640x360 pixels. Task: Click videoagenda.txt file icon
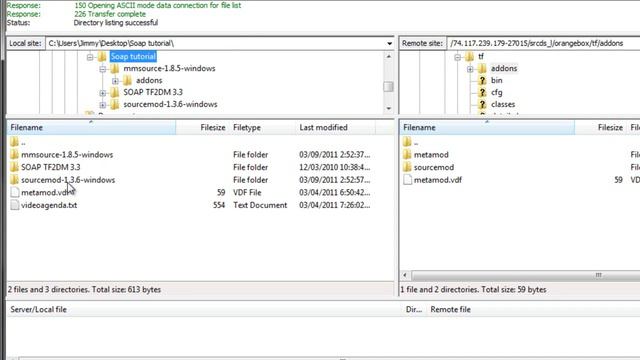[15, 205]
